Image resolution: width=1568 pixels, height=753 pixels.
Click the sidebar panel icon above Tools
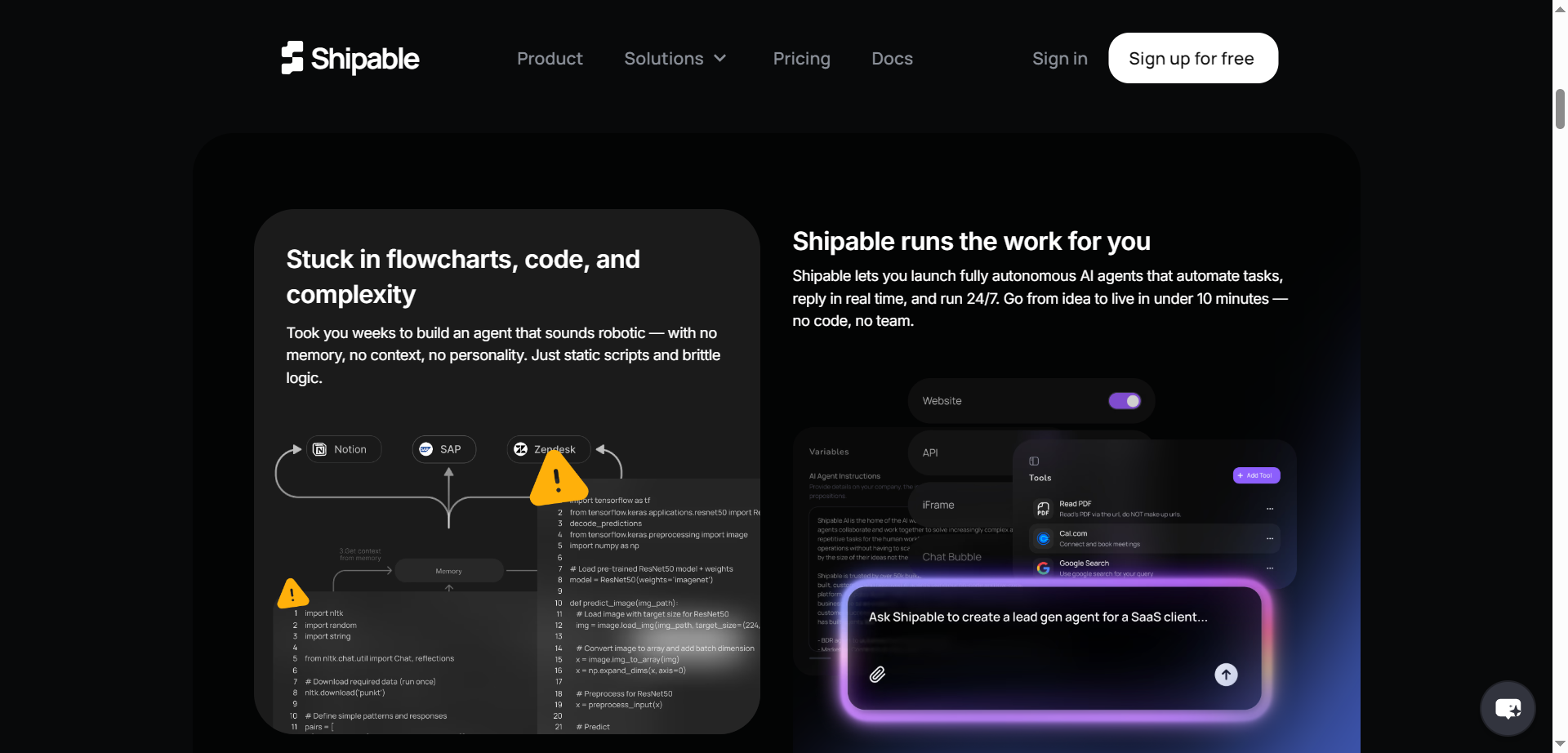click(x=1034, y=461)
